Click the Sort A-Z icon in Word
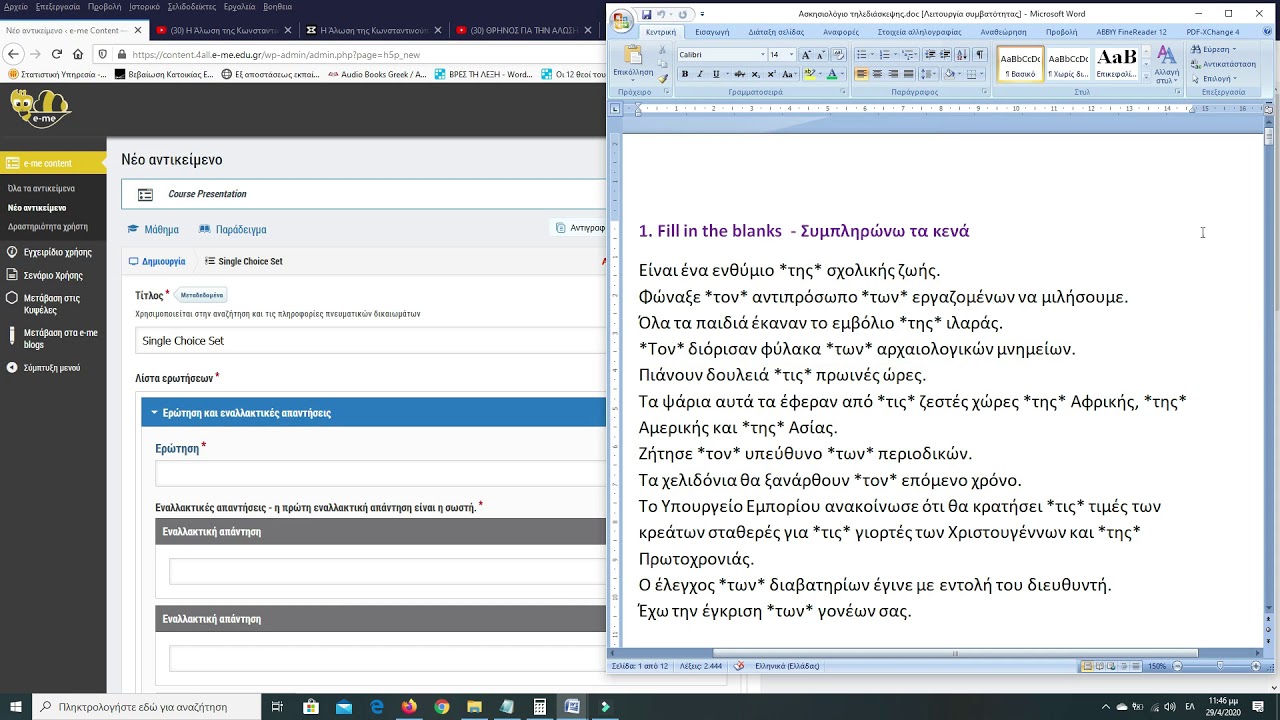This screenshot has width=1280, height=720. 962,54
